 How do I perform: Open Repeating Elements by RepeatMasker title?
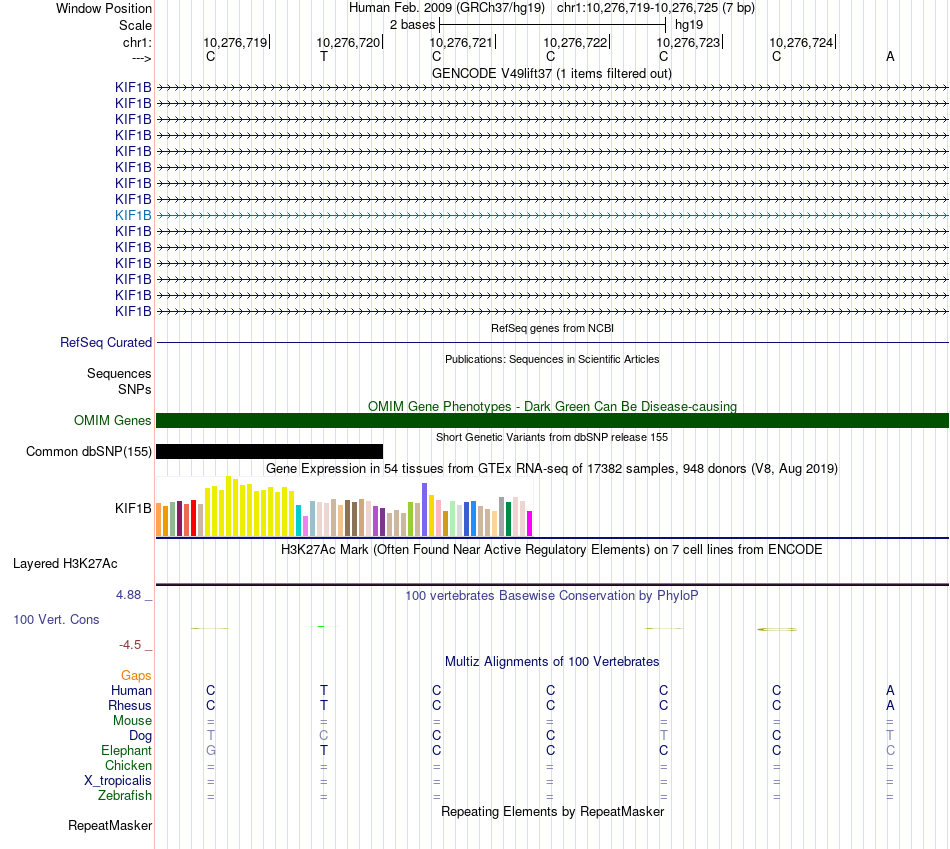click(552, 812)
